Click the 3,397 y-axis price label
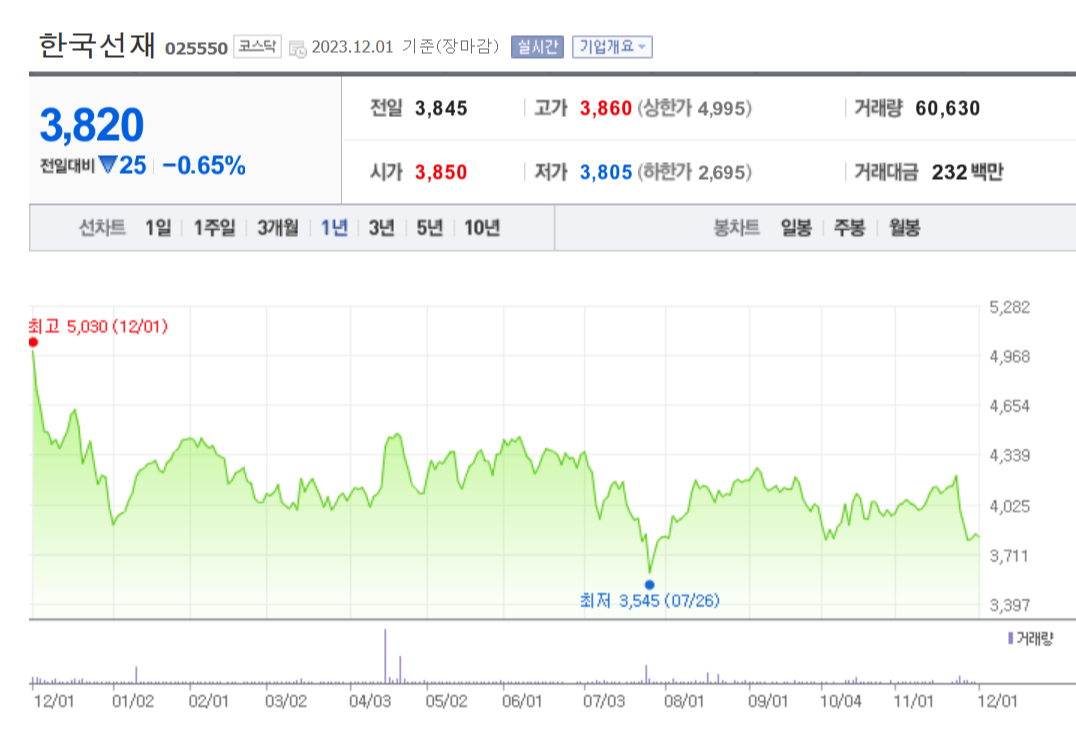The height and width of the screenshot is (739, 1076). coord(1009,605)
